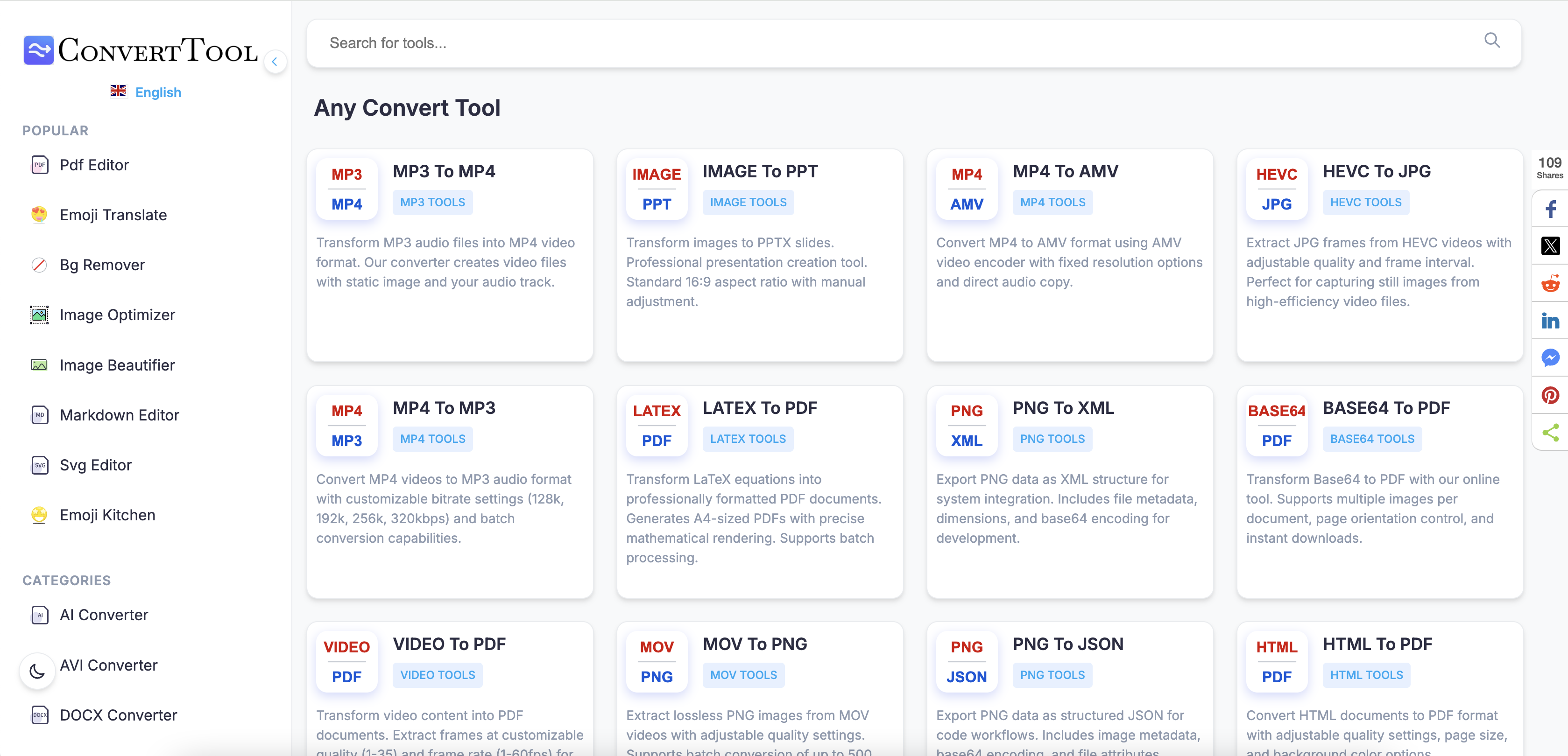Click the ConvertTool logo
The width and height of the screenshot is (1568, 756).
pos(139,50)
